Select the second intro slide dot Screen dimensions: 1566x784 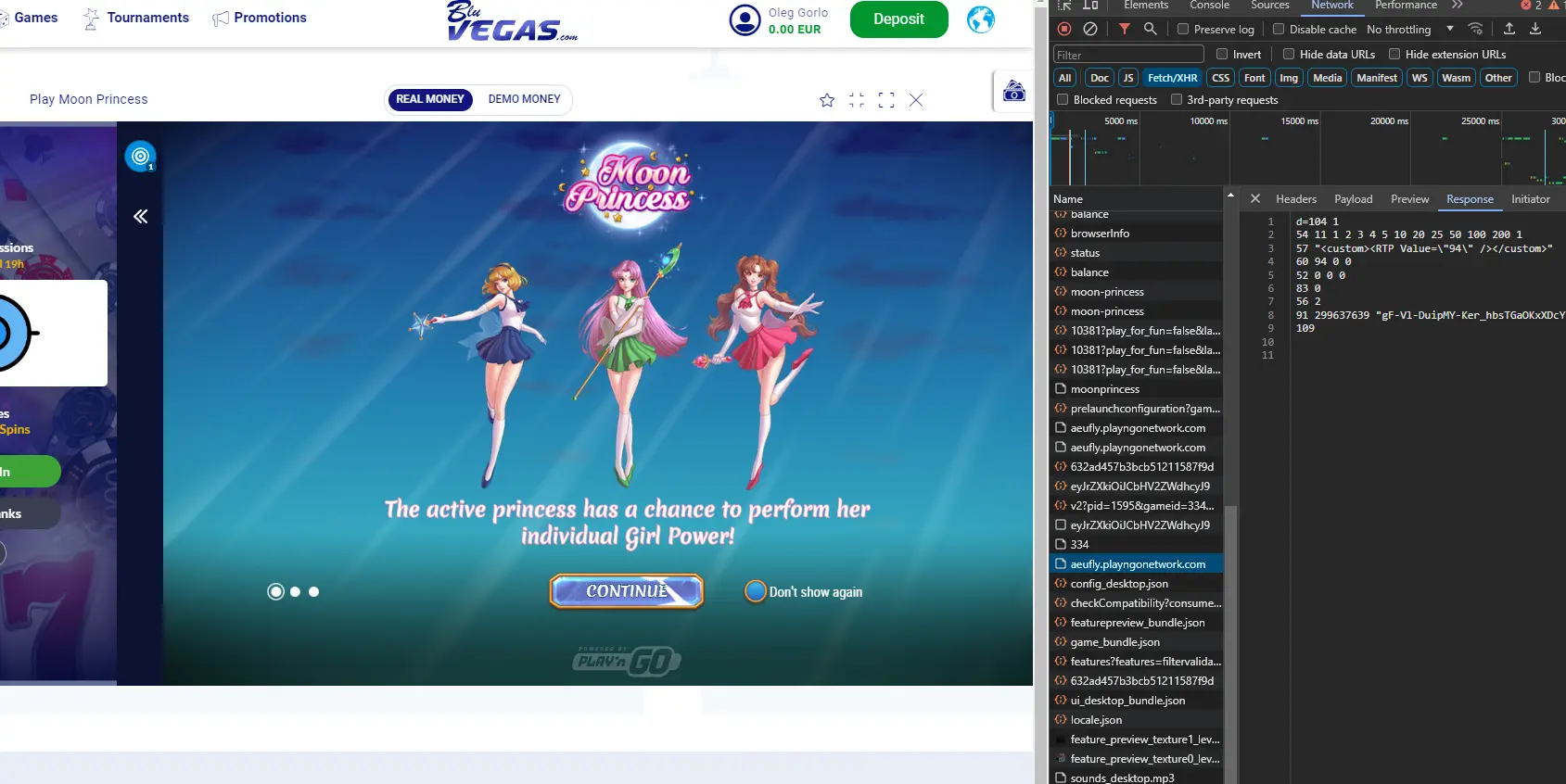click(x=295, y=591)
